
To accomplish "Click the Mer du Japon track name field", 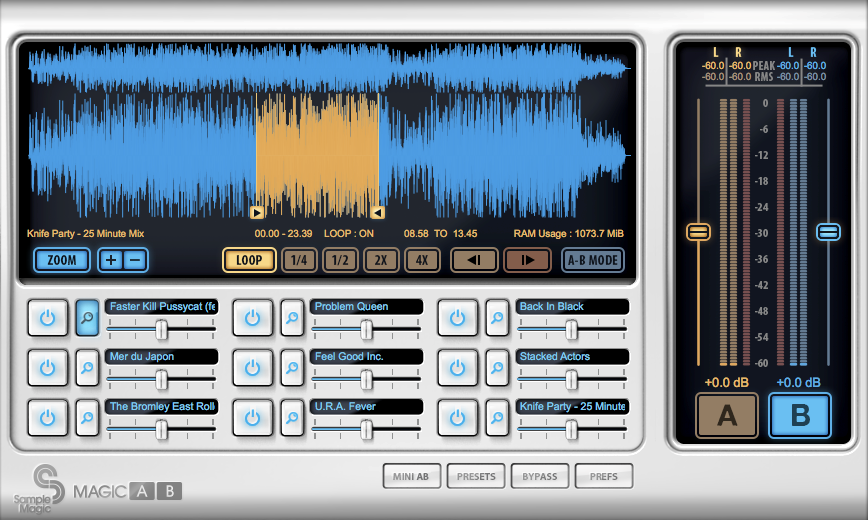I will coord(162,356).
